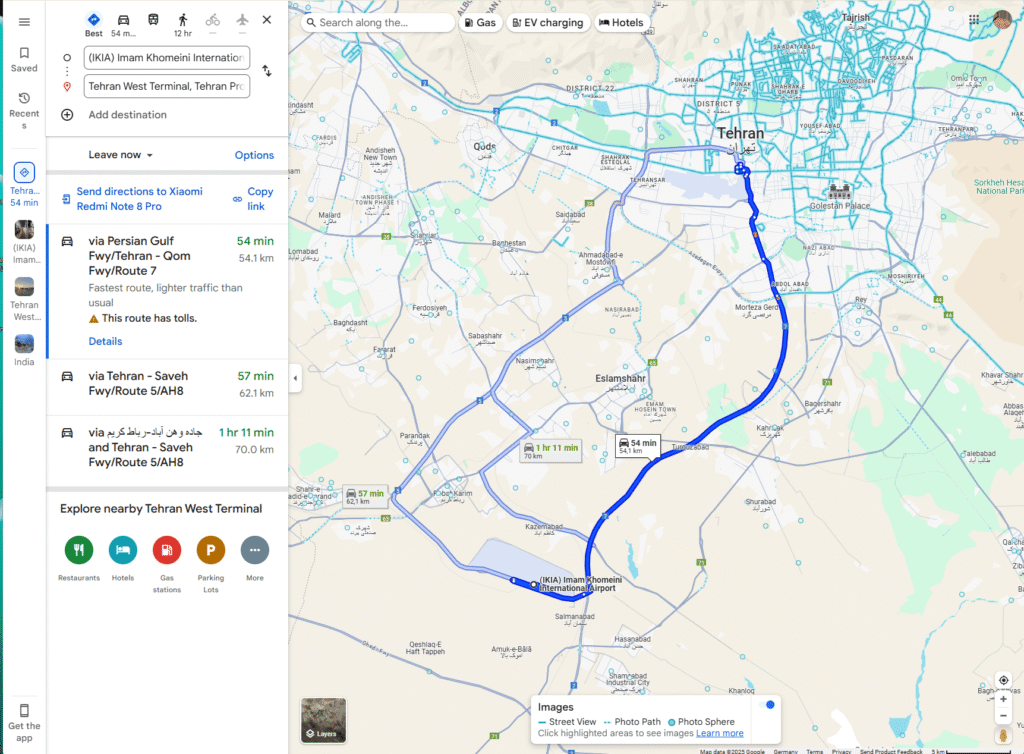Open Tehran 54 min directions sidebar item
Screen dimensions: 1024x754
click(24, 185)
